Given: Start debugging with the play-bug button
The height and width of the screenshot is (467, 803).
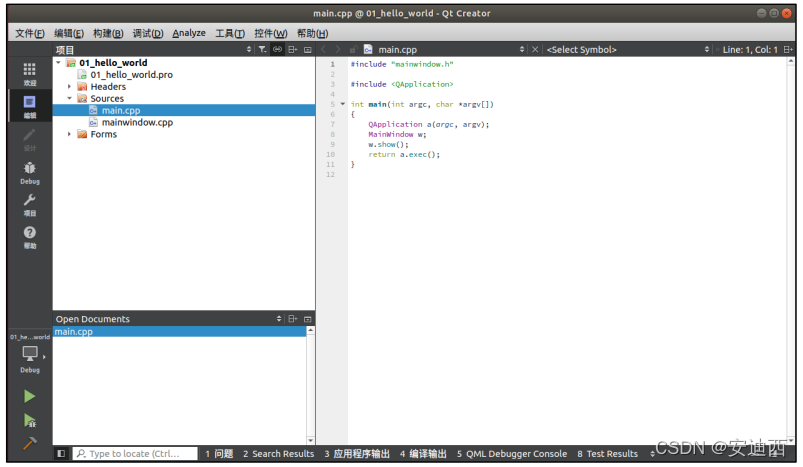Looking at the screenshot, I should click(30, 421).
